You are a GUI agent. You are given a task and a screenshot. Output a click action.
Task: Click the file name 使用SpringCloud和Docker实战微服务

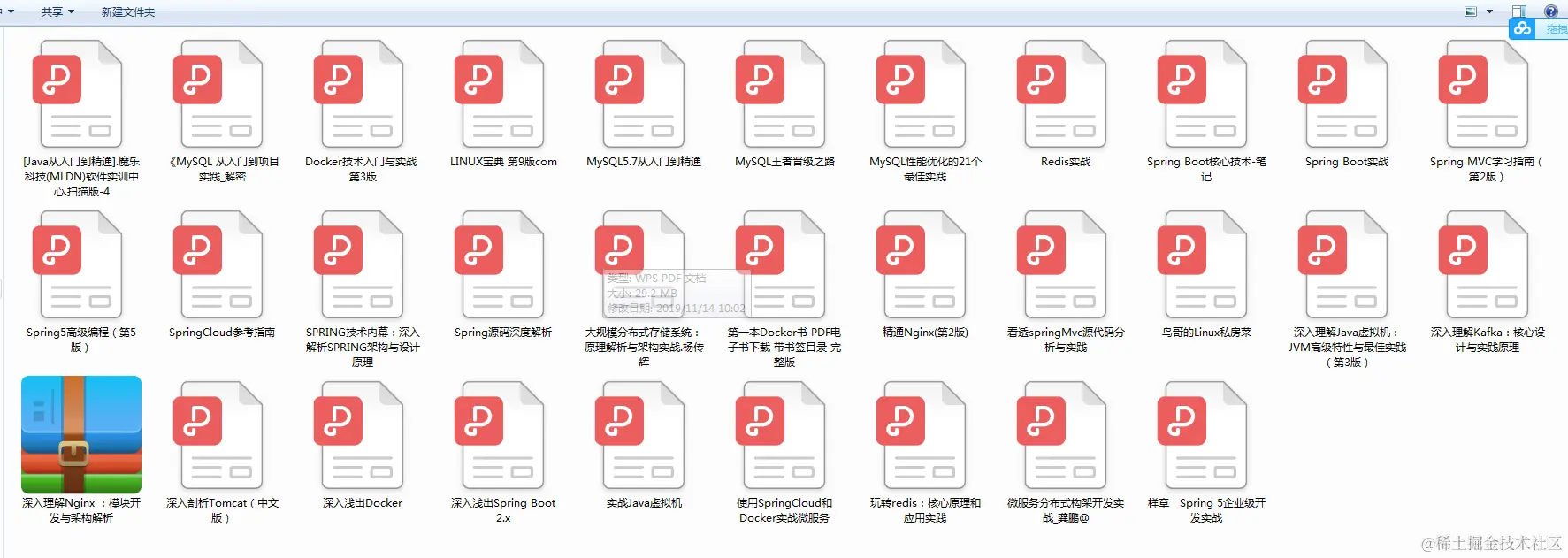click(784, 510)
